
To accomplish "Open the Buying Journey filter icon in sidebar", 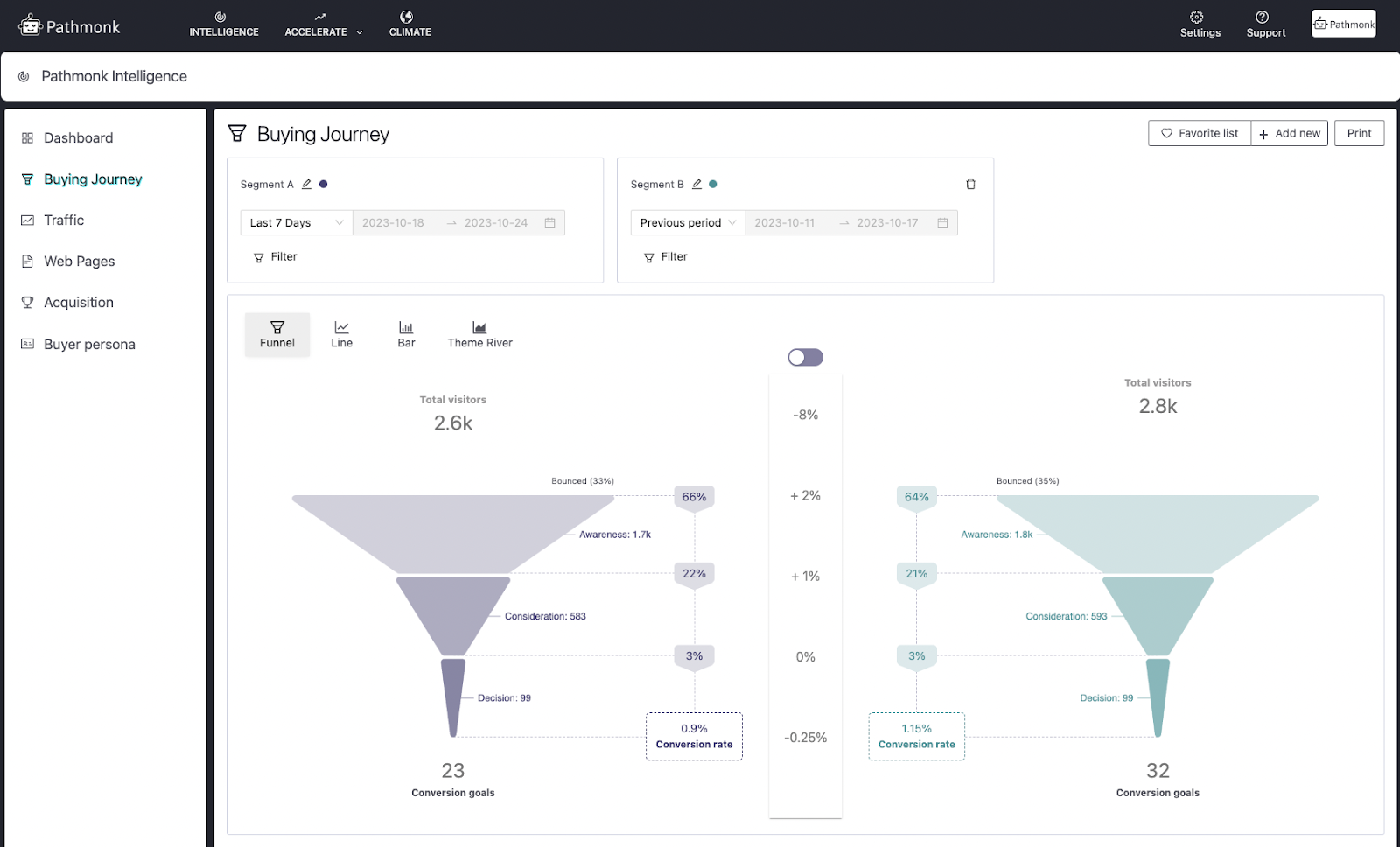I will coord(27,178).
